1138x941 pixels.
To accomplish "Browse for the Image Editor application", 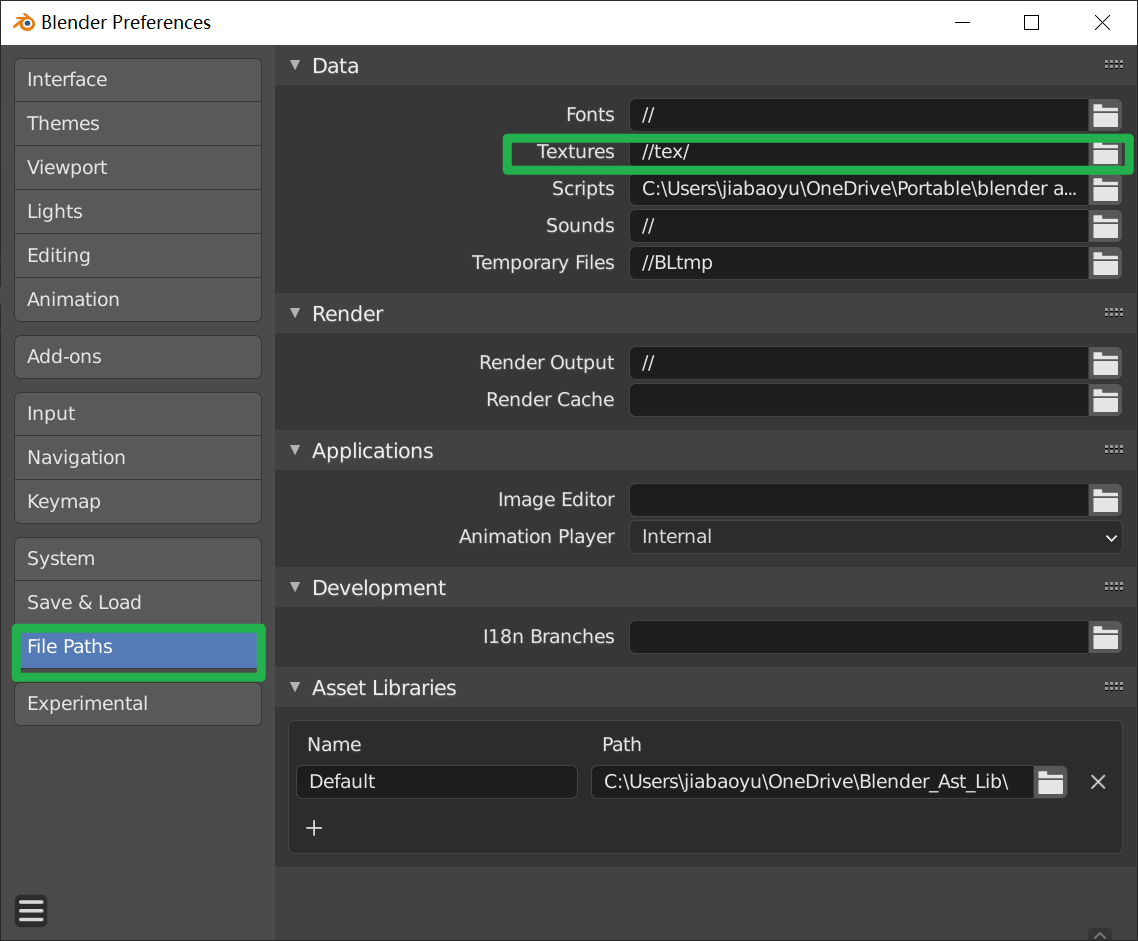I will (x=1105, y=500).
